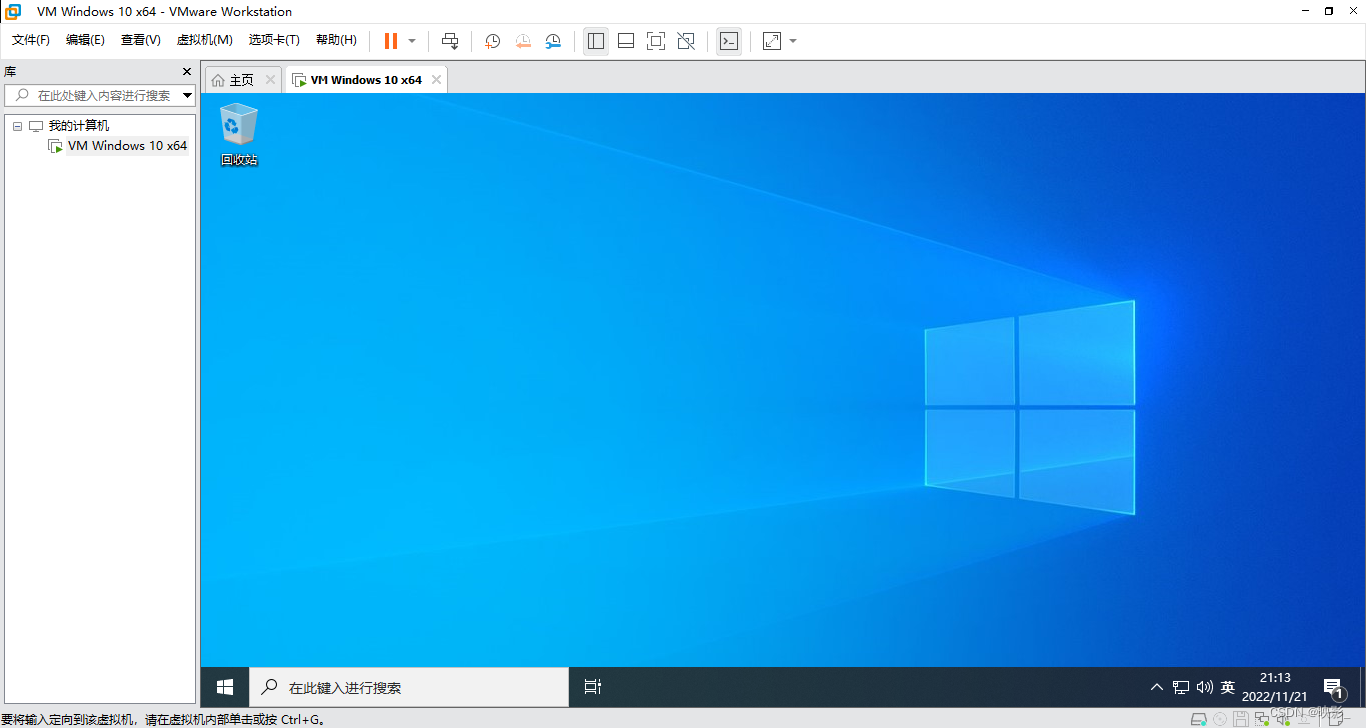Select 我的计算机 in the library tree
The width and height of the screenshot is (1366, 728).
(x=79, y=126)
